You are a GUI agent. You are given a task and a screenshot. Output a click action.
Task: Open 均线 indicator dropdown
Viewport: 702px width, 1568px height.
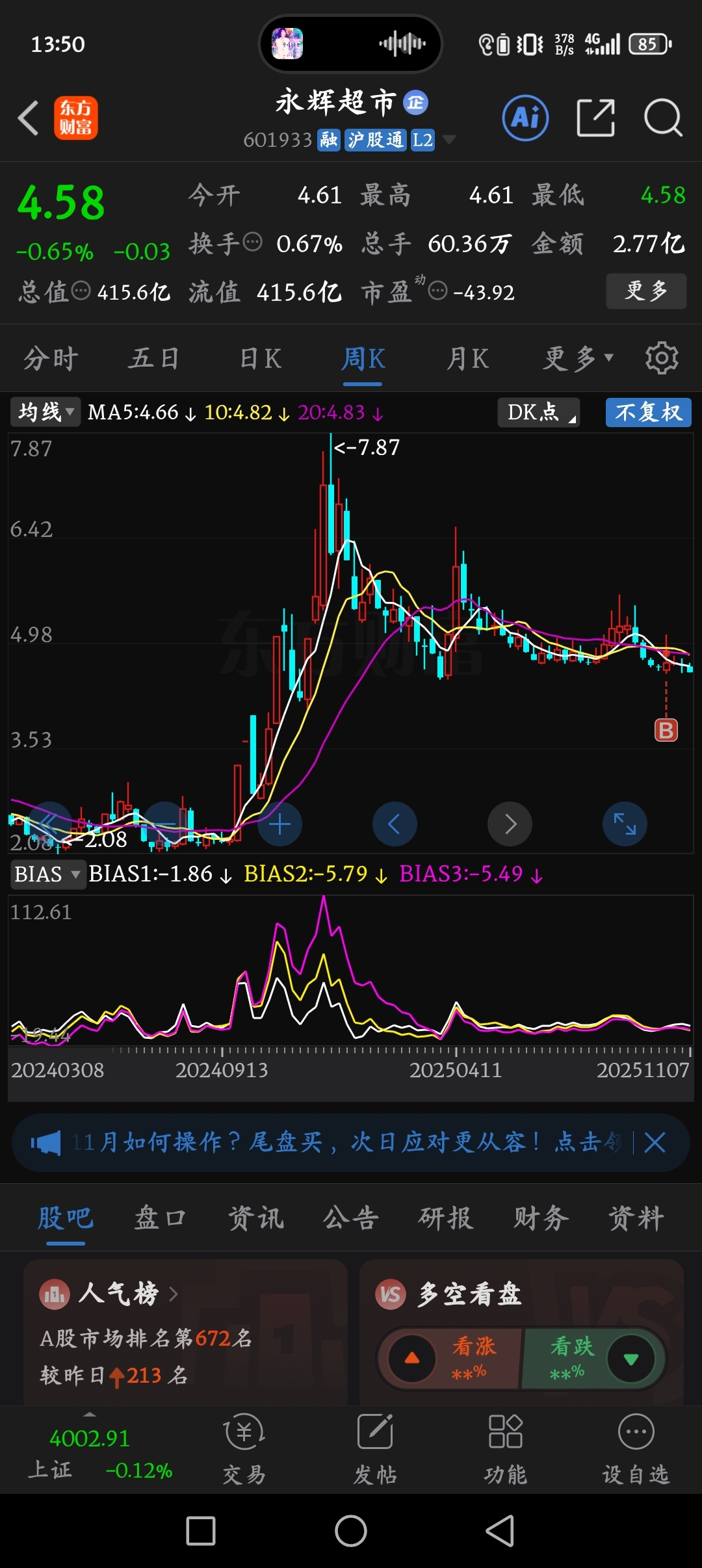click(x=45, y=412)
